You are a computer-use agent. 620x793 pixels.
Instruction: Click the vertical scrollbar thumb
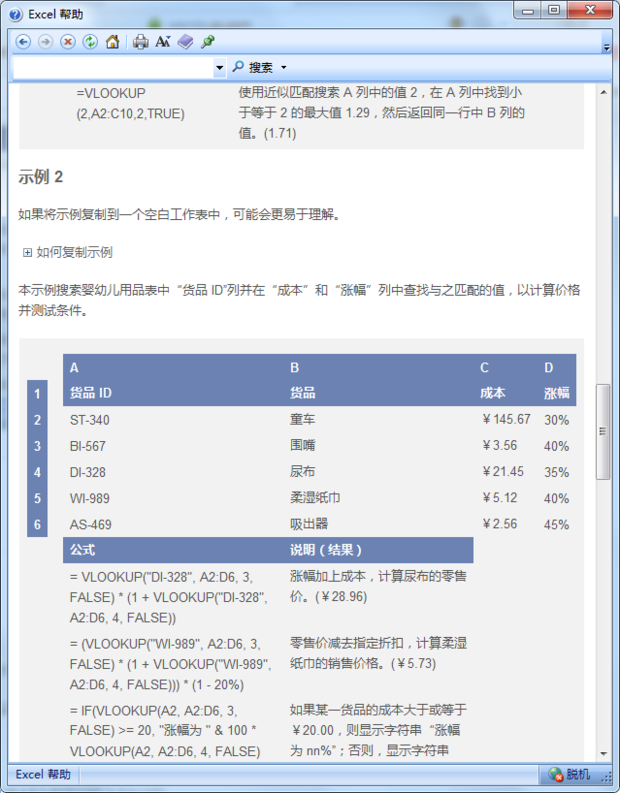(x=603, y=432)
